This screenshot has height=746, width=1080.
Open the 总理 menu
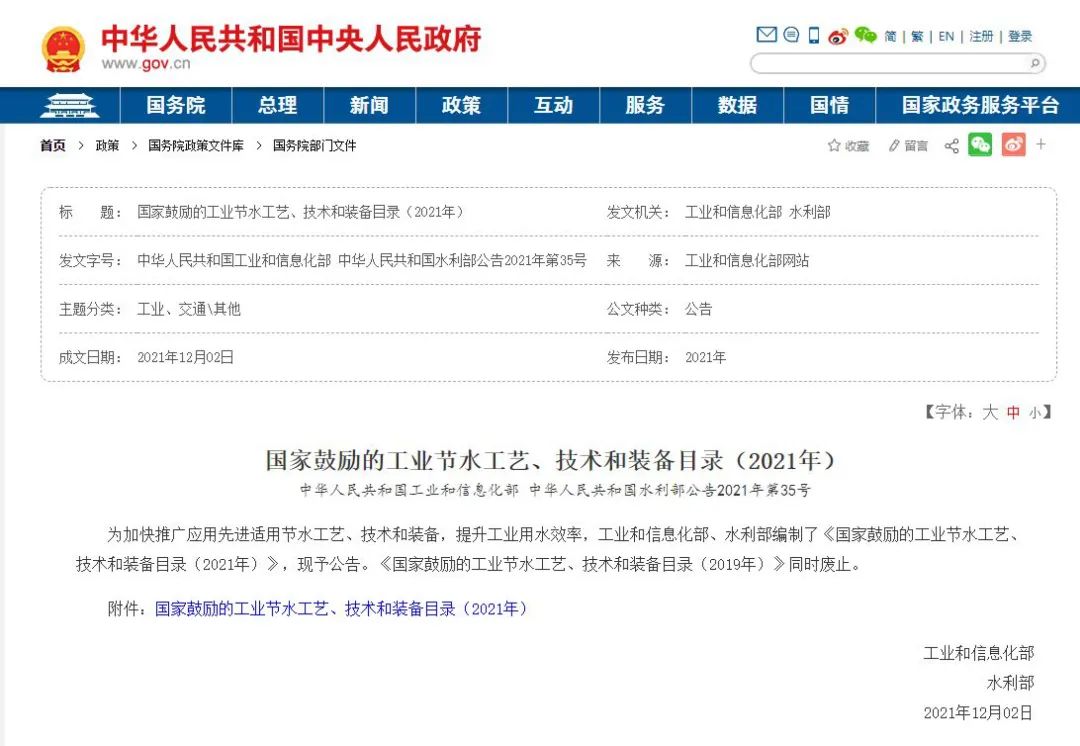click(x=278, y=105)
